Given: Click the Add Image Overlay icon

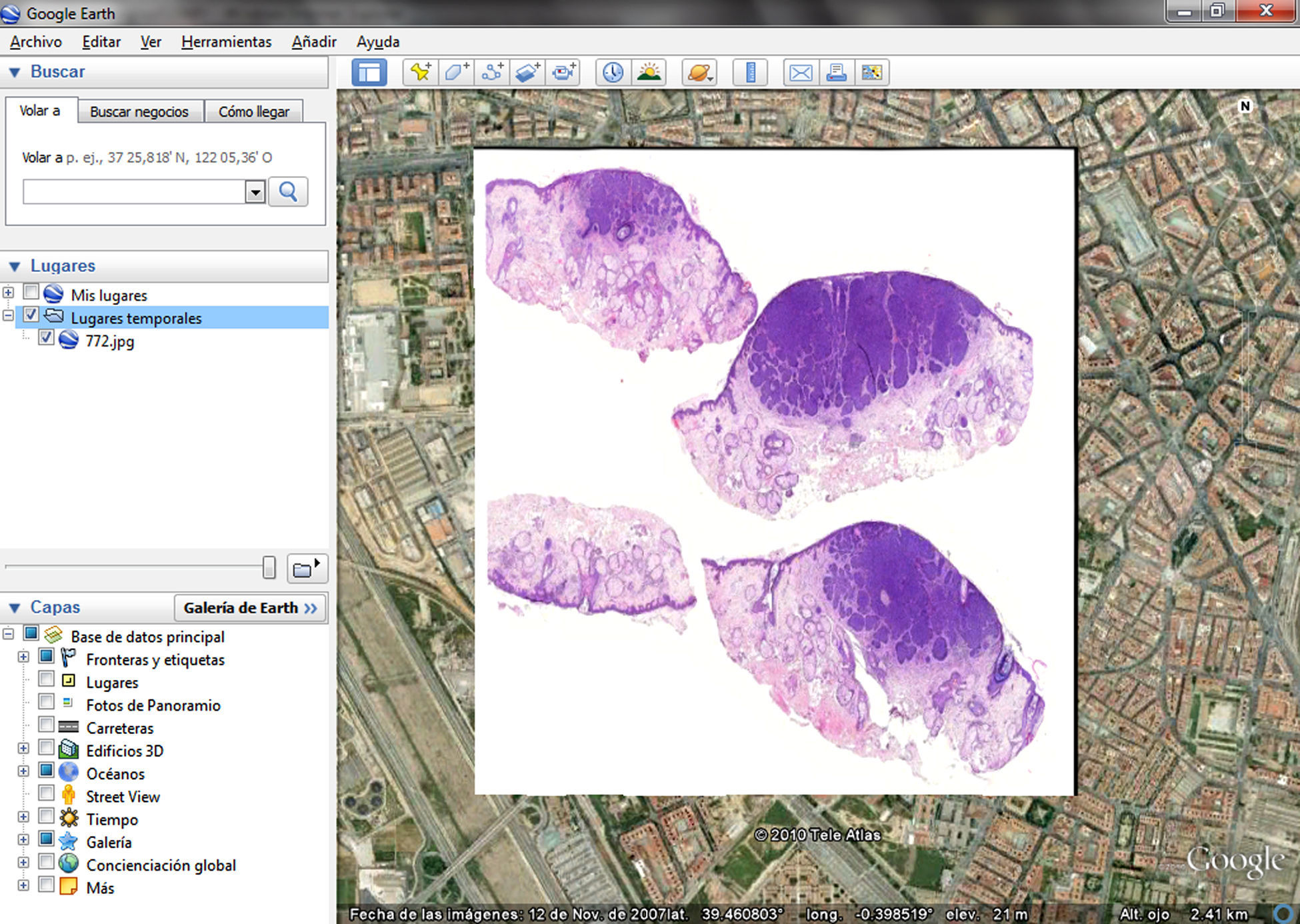Looking at the screenshot, I should tap(528, 72).
